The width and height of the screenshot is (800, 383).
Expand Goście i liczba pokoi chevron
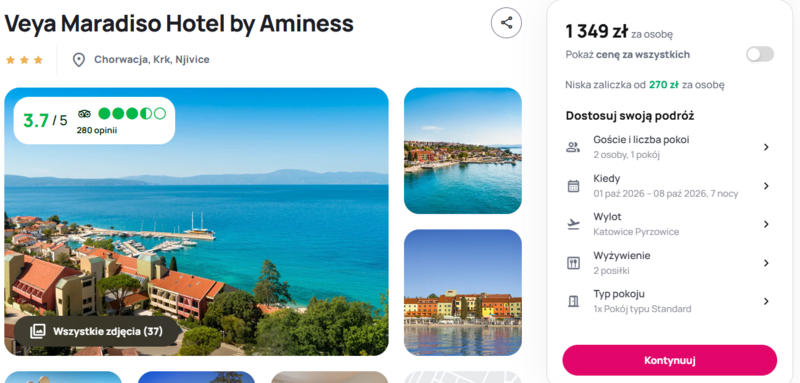(766, 147)
